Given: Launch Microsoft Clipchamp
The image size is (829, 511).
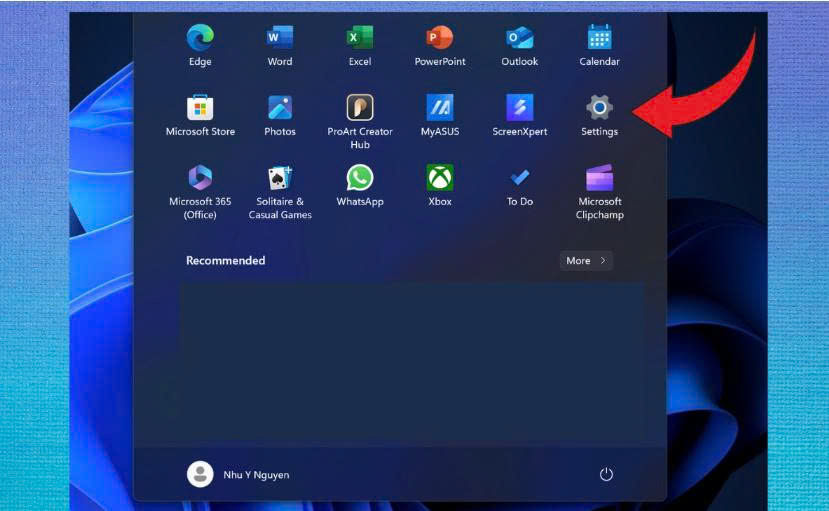Looking at the screenshot, I should tap(600, 177).
